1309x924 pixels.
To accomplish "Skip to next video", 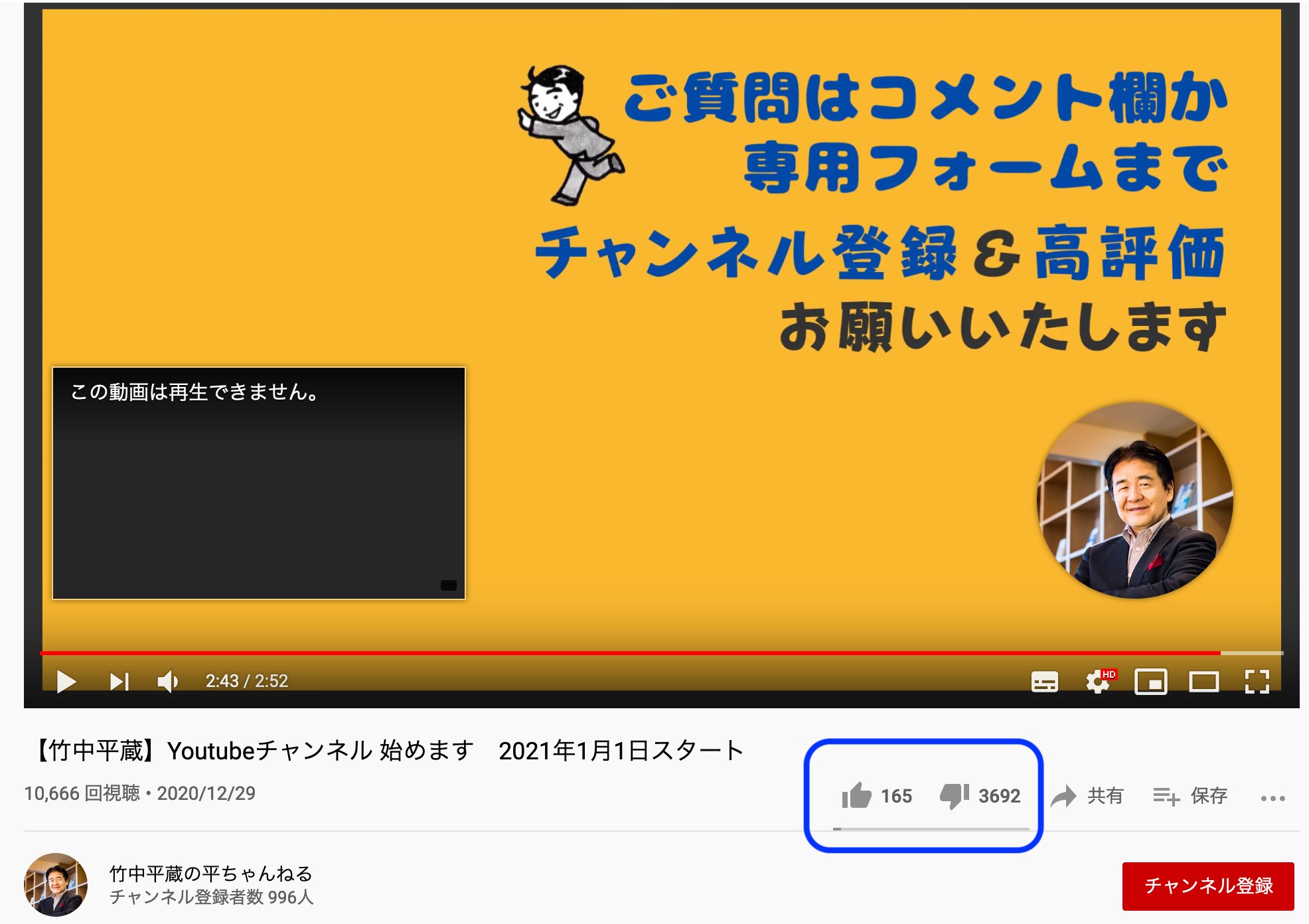I will pos(119,681).
